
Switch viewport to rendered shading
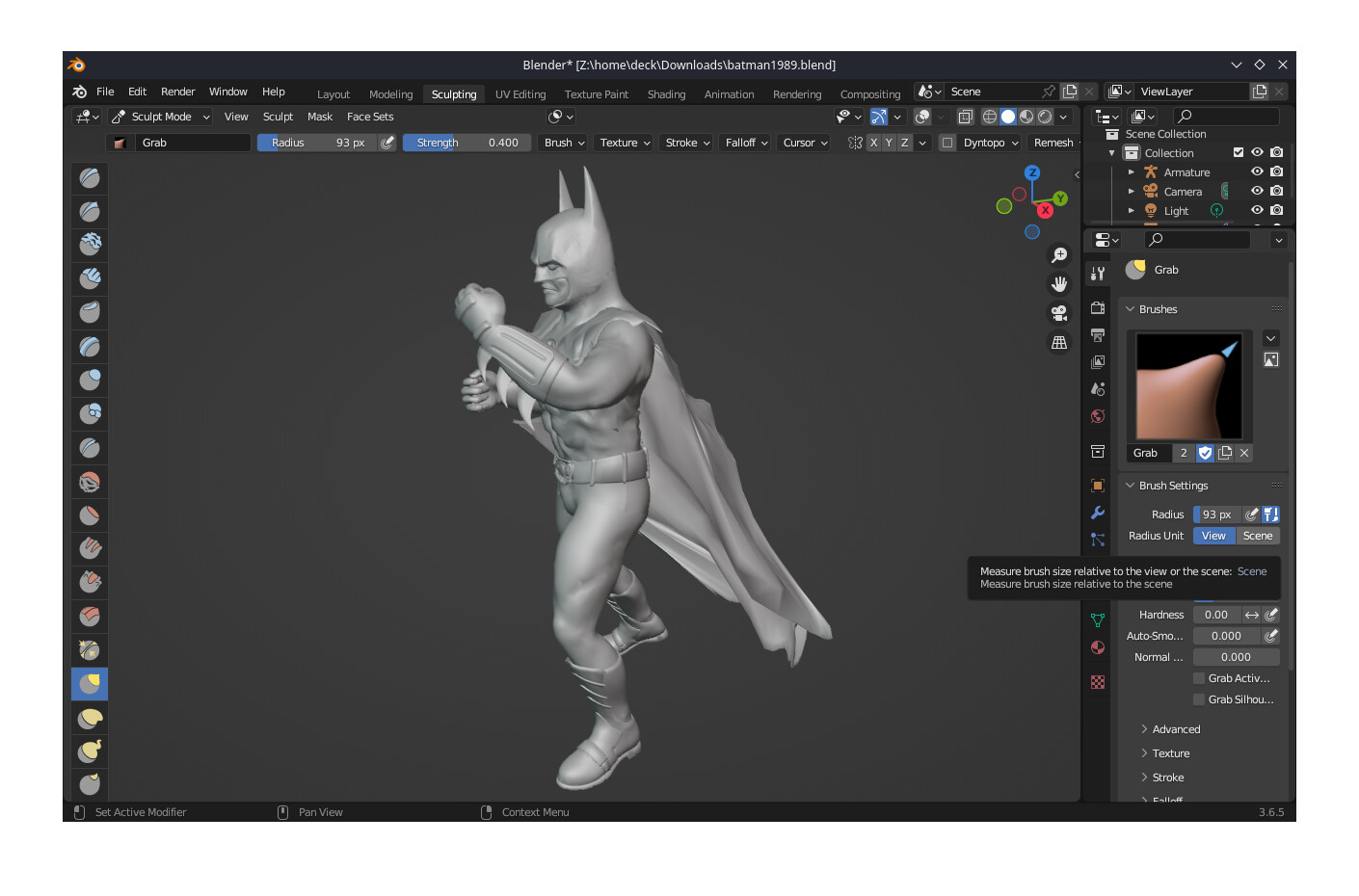[x=1045, y=117]
